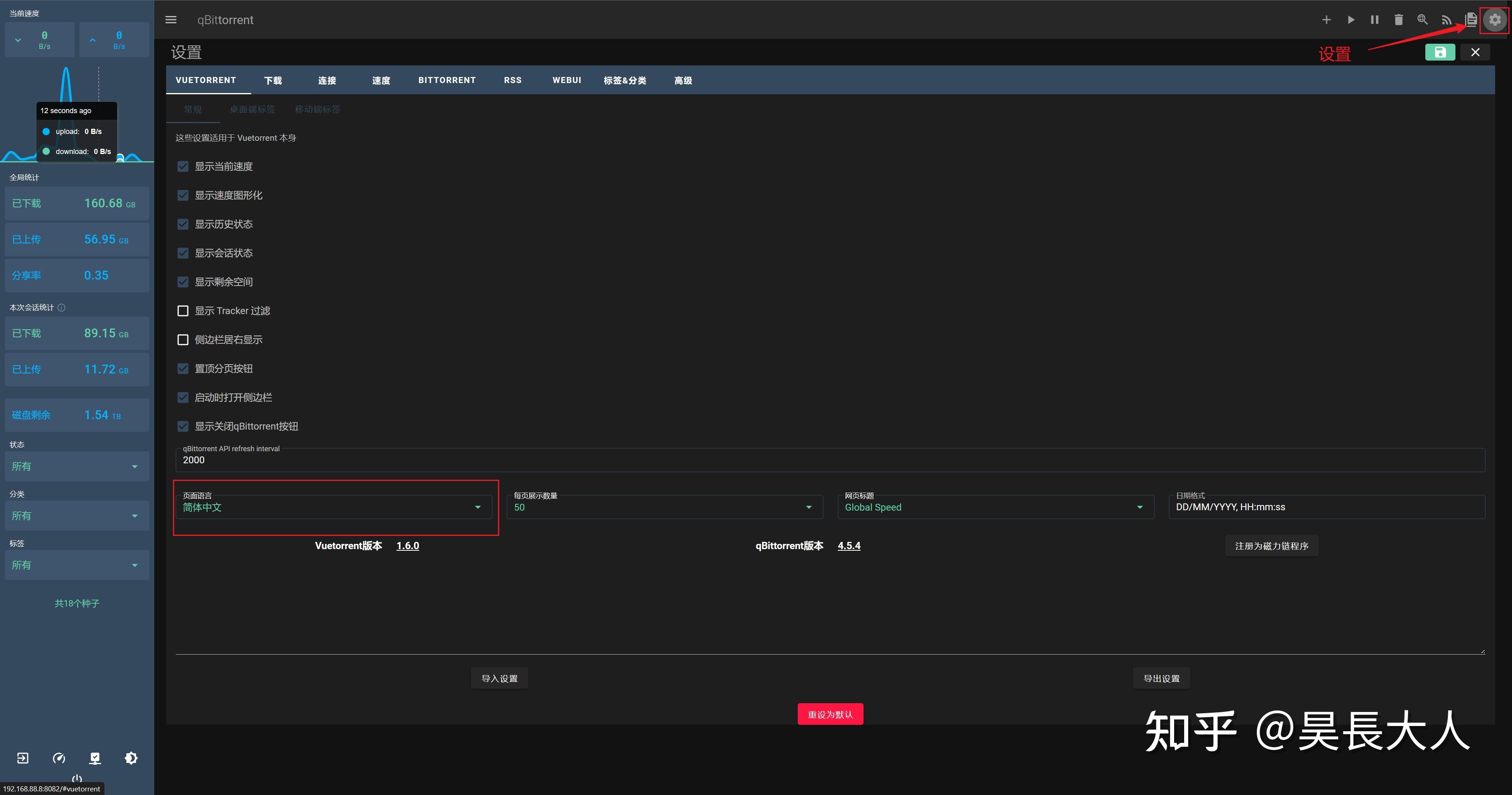Open the 标签&分类 tab
Screen dimensions: 1512x795
point(624,80)
